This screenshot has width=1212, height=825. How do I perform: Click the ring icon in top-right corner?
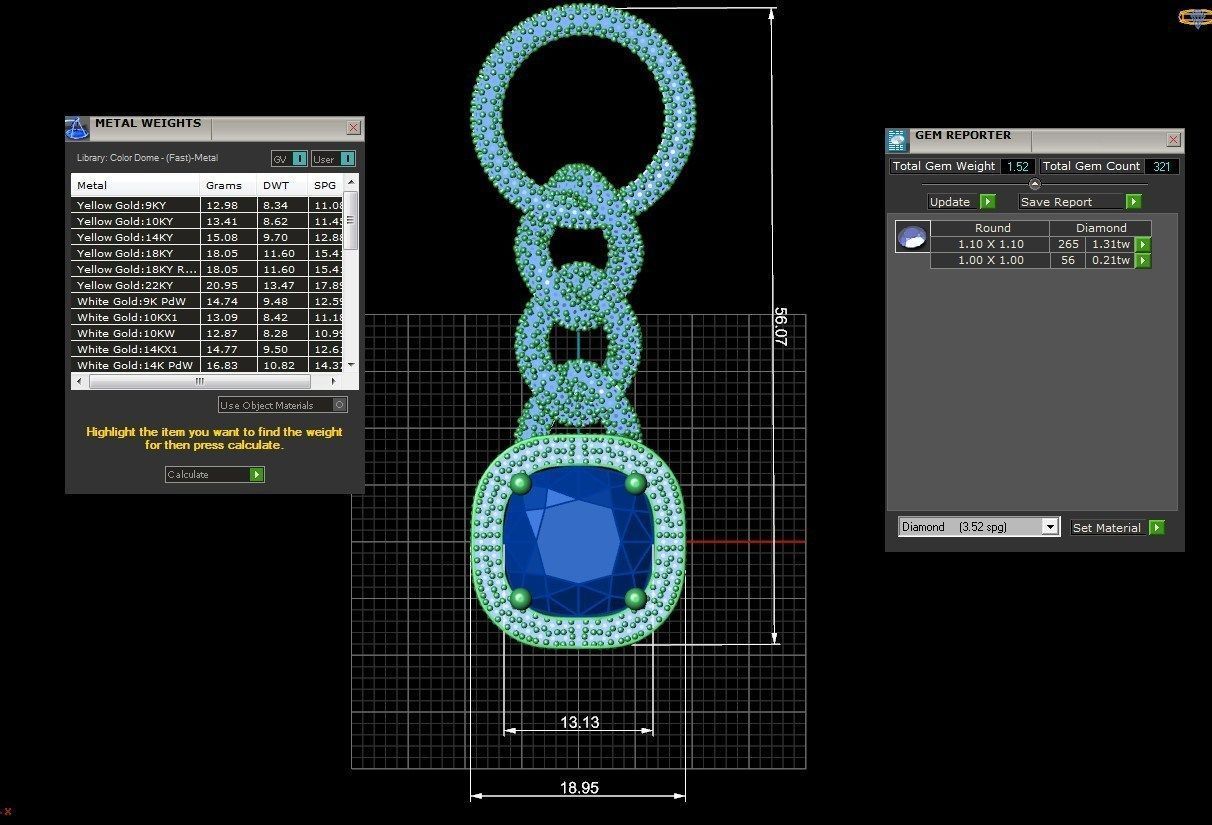pos(1195,17)
